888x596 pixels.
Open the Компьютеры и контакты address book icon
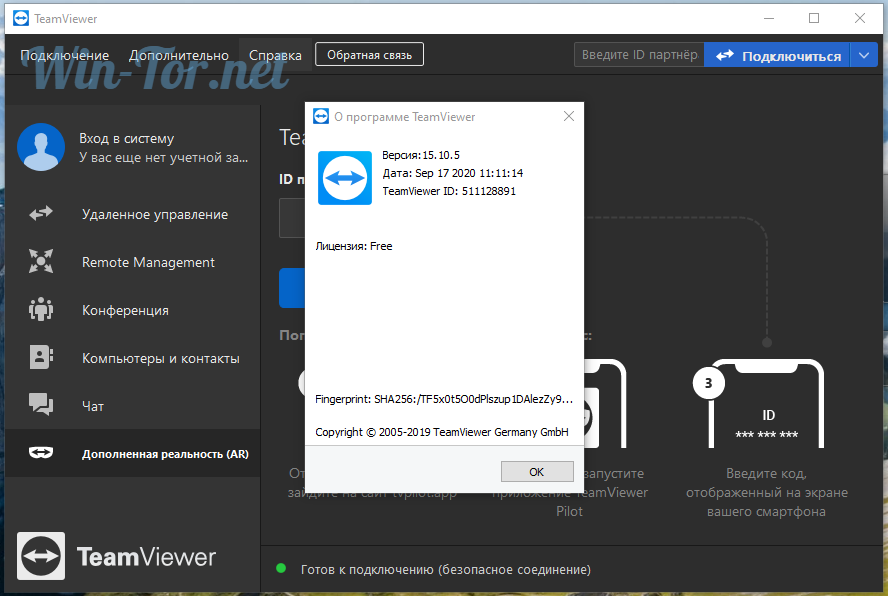pos(41,357)
